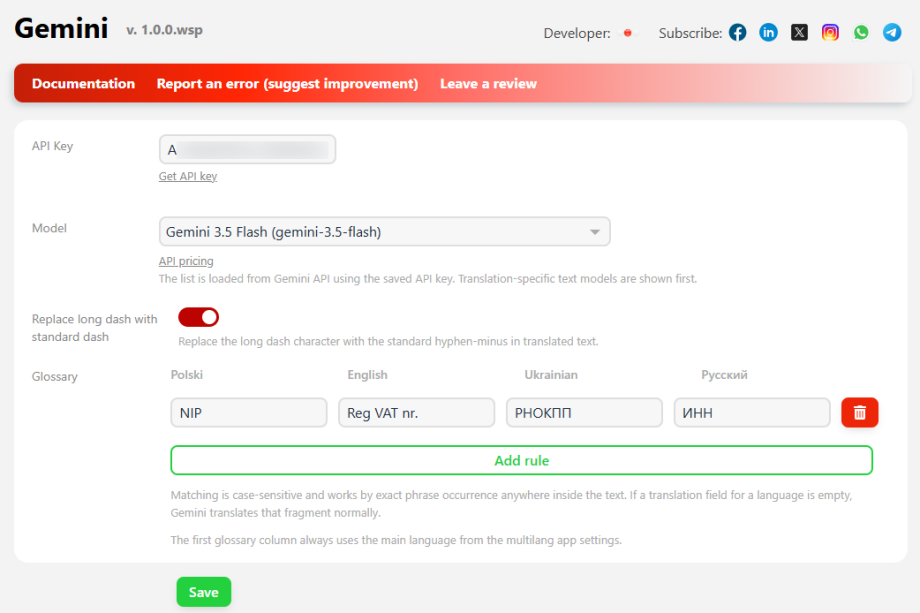920x613 pixels.
Task: Click the Add rule button
Action: coord(522,460)
